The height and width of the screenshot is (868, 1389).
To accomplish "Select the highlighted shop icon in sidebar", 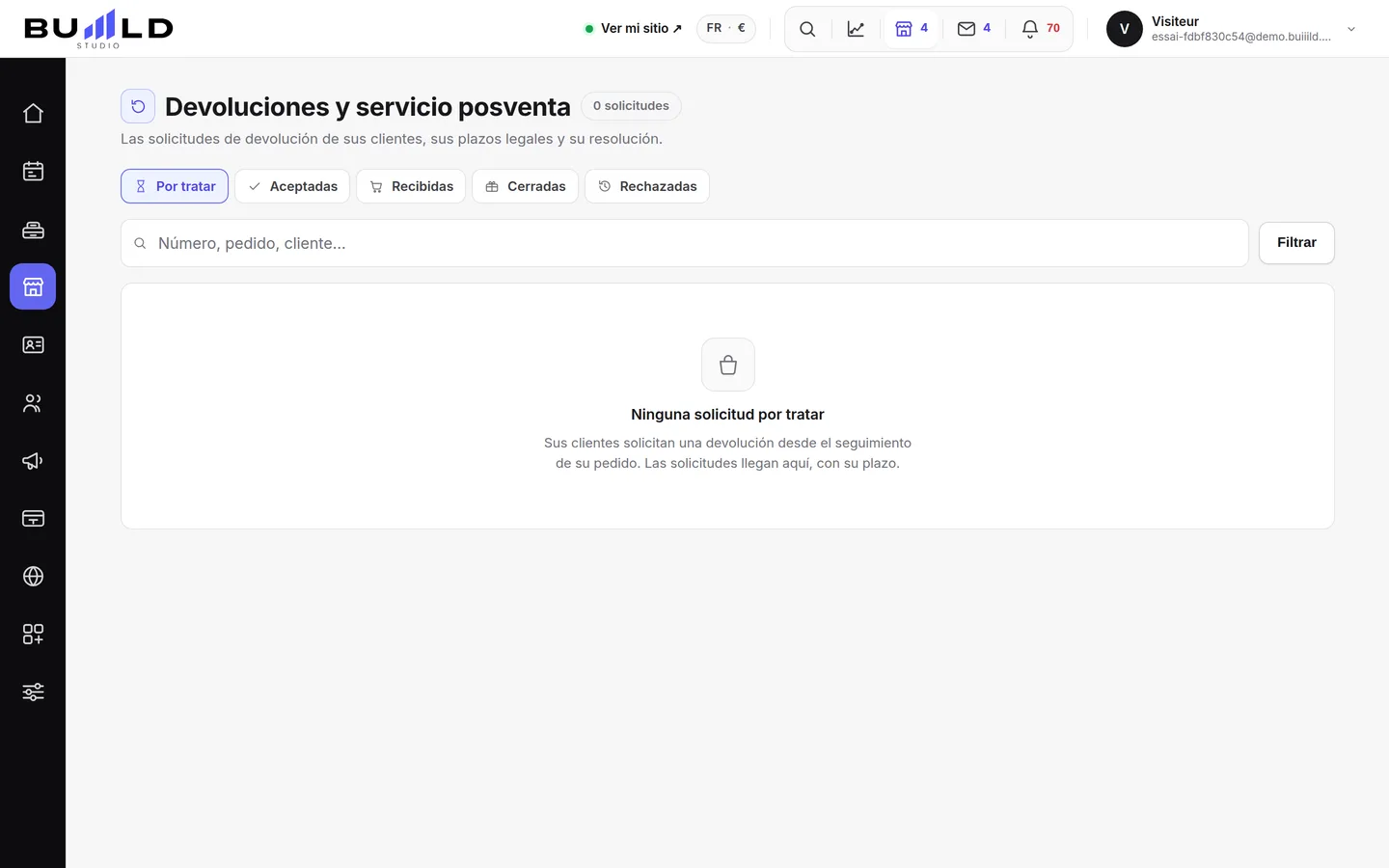I will tap(33, 286).
